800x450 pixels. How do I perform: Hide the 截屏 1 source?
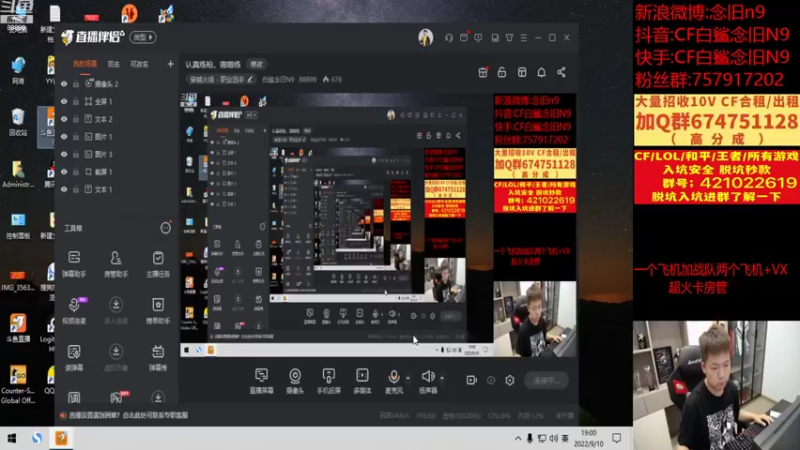[64, 172]
